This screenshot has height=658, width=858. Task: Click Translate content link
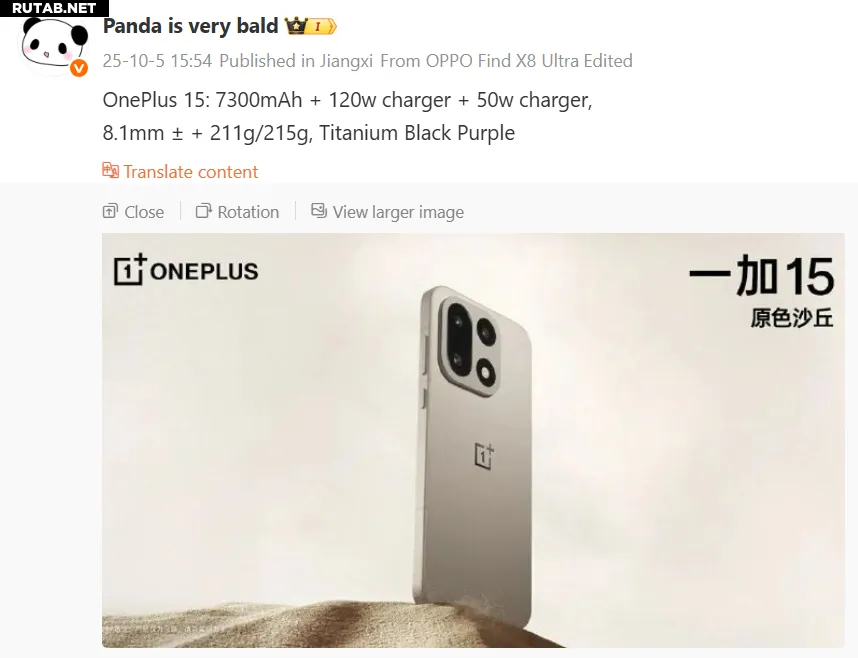190,171
